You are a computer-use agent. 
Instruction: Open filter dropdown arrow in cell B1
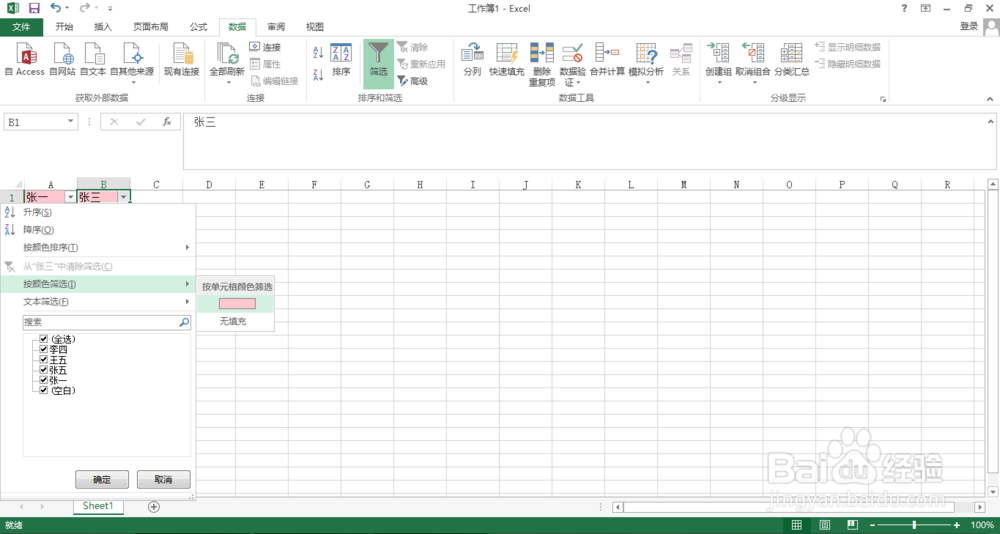click(x=123, y=198)
